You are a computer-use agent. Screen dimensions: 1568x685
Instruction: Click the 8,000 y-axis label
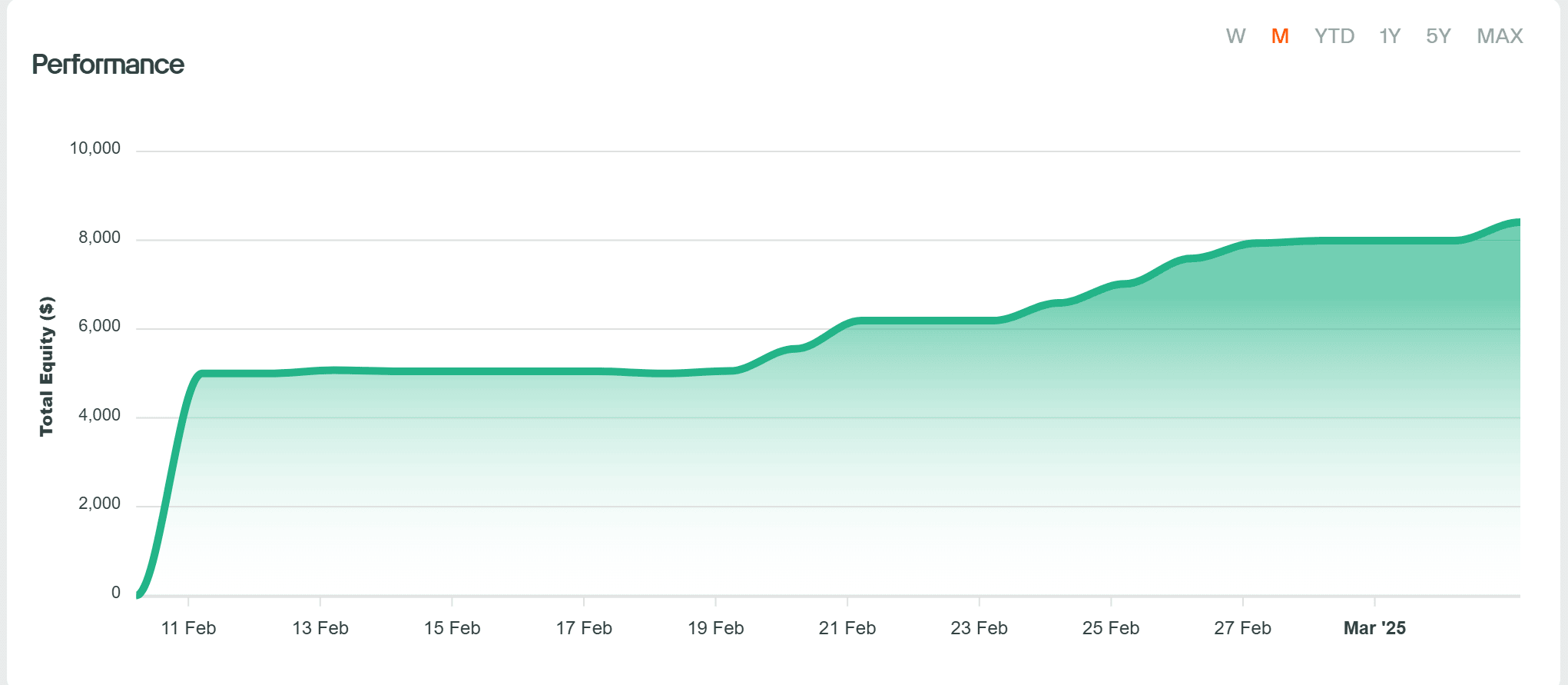click(x=100, y=238)
